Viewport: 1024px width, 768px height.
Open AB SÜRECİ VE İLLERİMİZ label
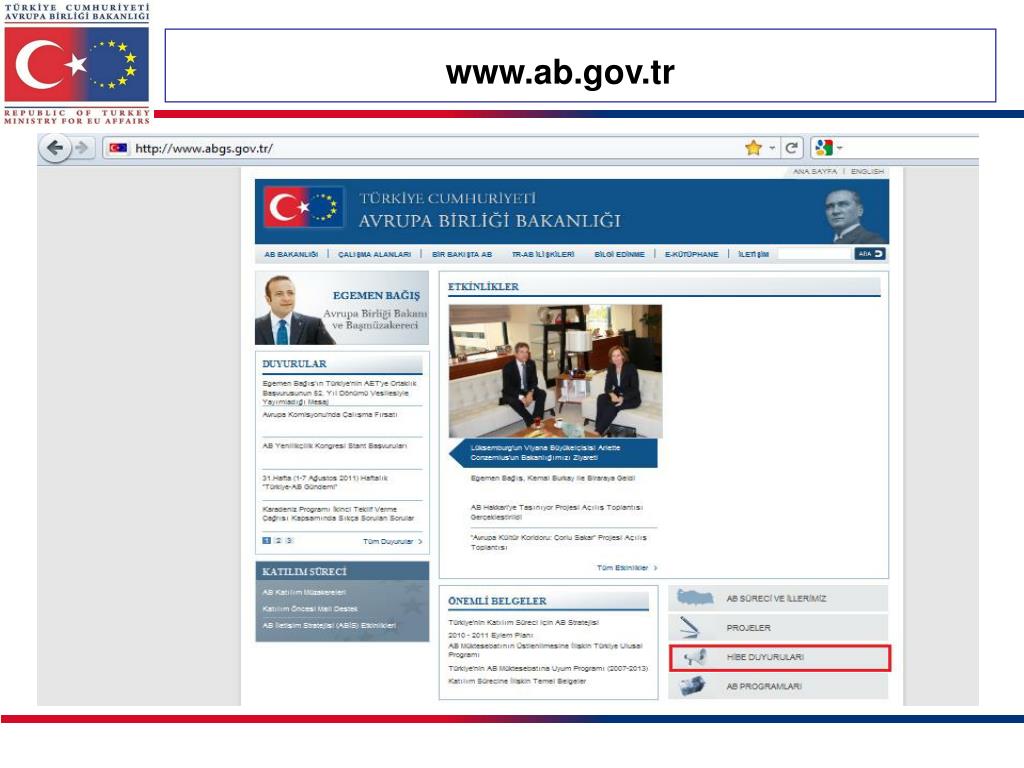pyautogui.click(x=776, y=598)
